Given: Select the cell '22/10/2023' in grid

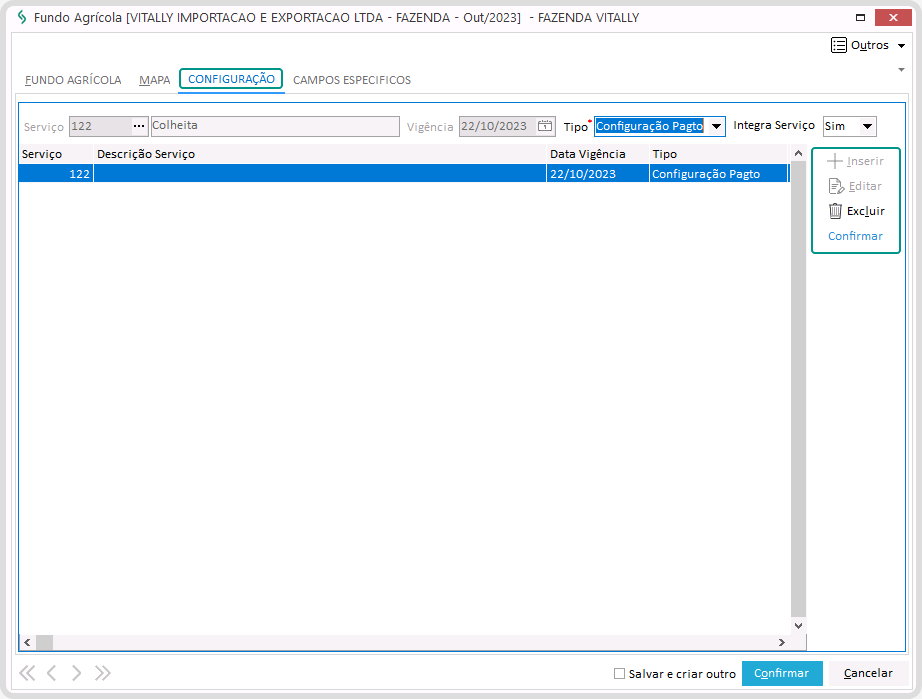Looking at the screenshot, I should 598,174.
